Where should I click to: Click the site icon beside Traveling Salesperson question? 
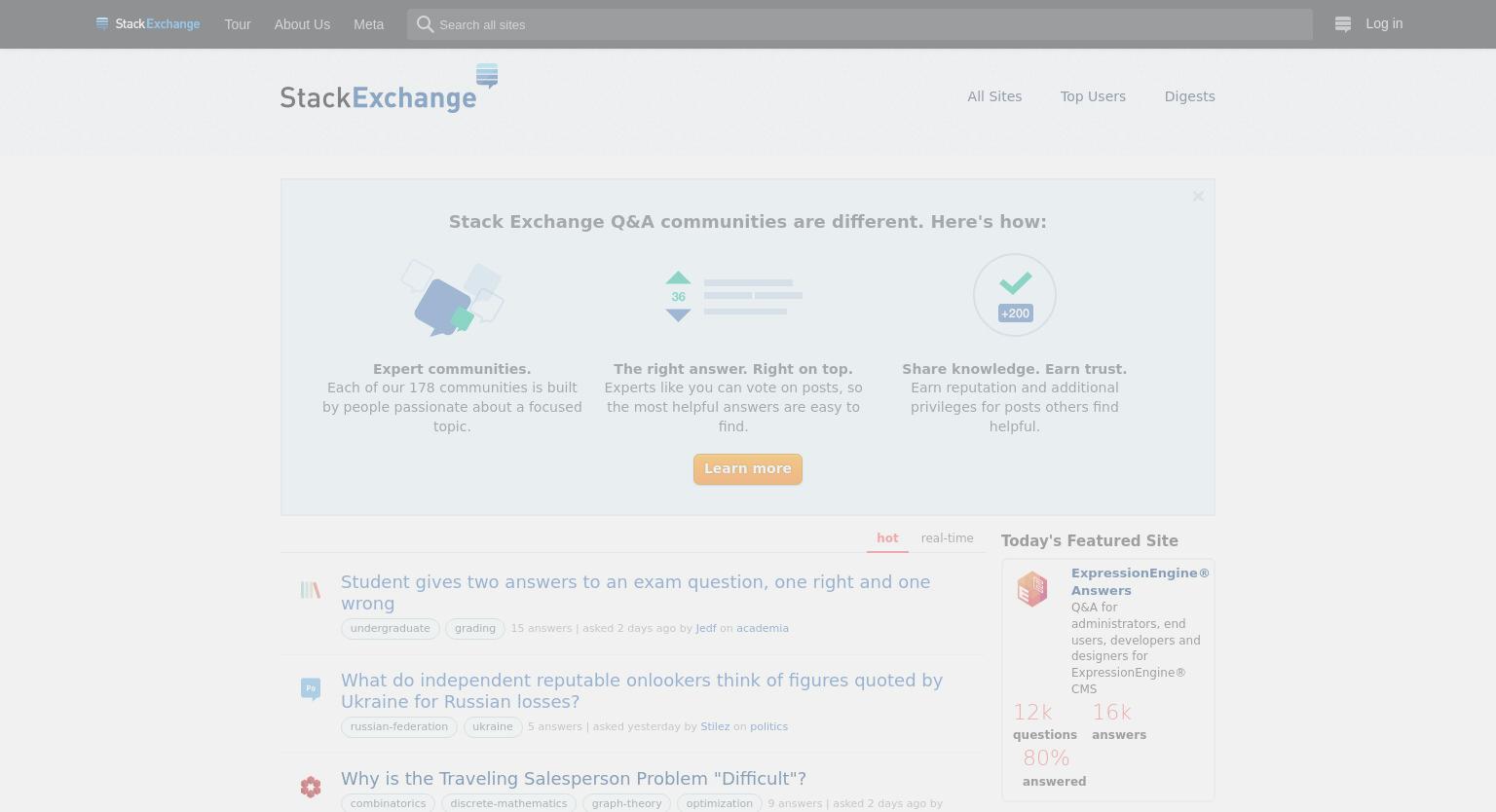pos(311,787)
